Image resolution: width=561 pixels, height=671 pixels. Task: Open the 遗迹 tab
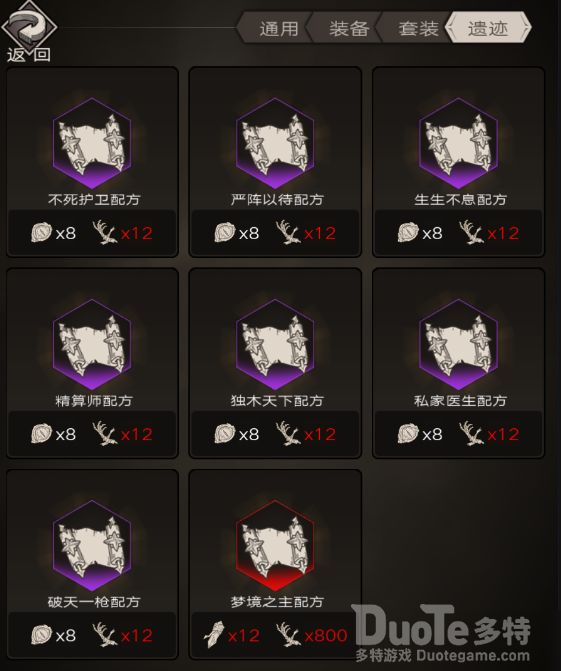(488, 28)
